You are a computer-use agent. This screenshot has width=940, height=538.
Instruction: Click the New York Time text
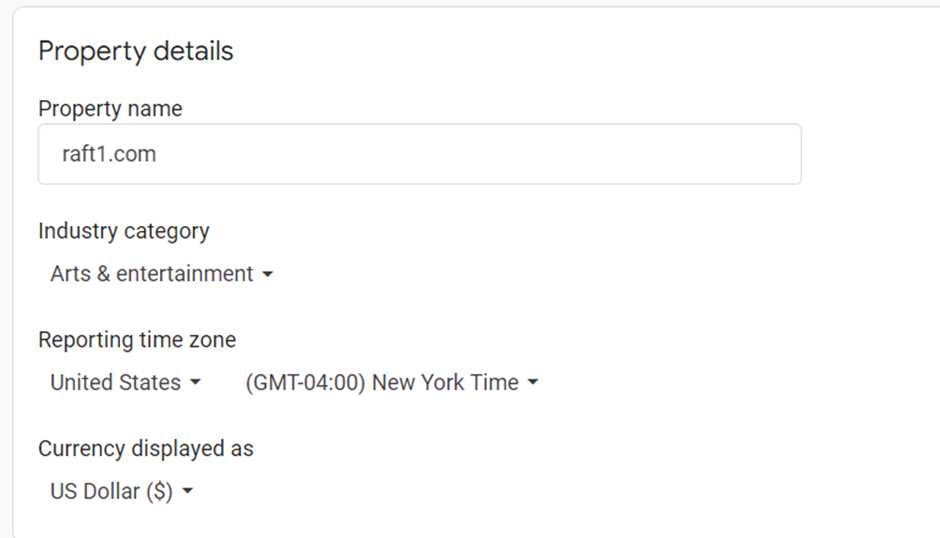(445, 382)
